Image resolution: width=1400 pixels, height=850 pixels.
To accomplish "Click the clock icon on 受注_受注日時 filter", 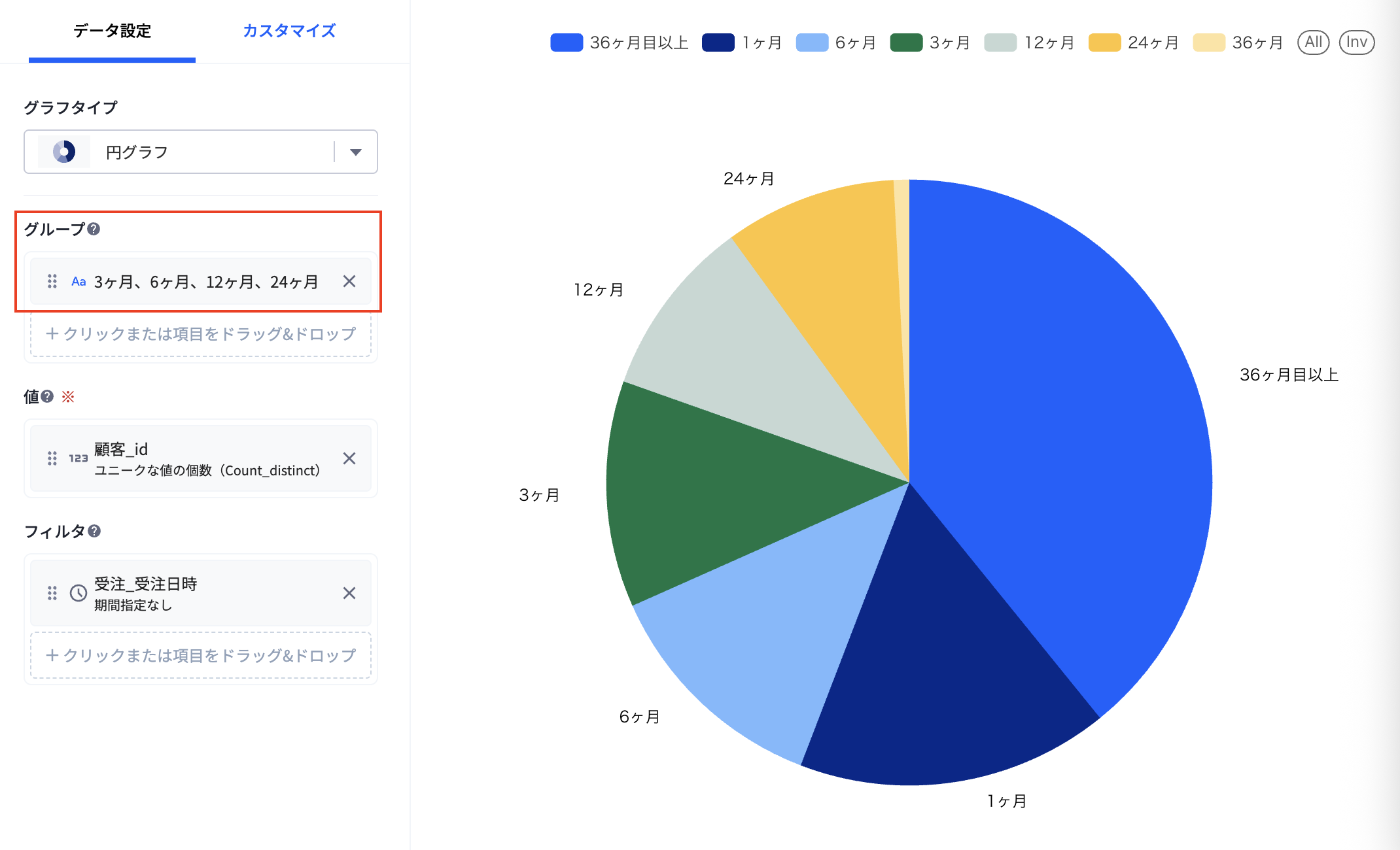I will (79, 593).
